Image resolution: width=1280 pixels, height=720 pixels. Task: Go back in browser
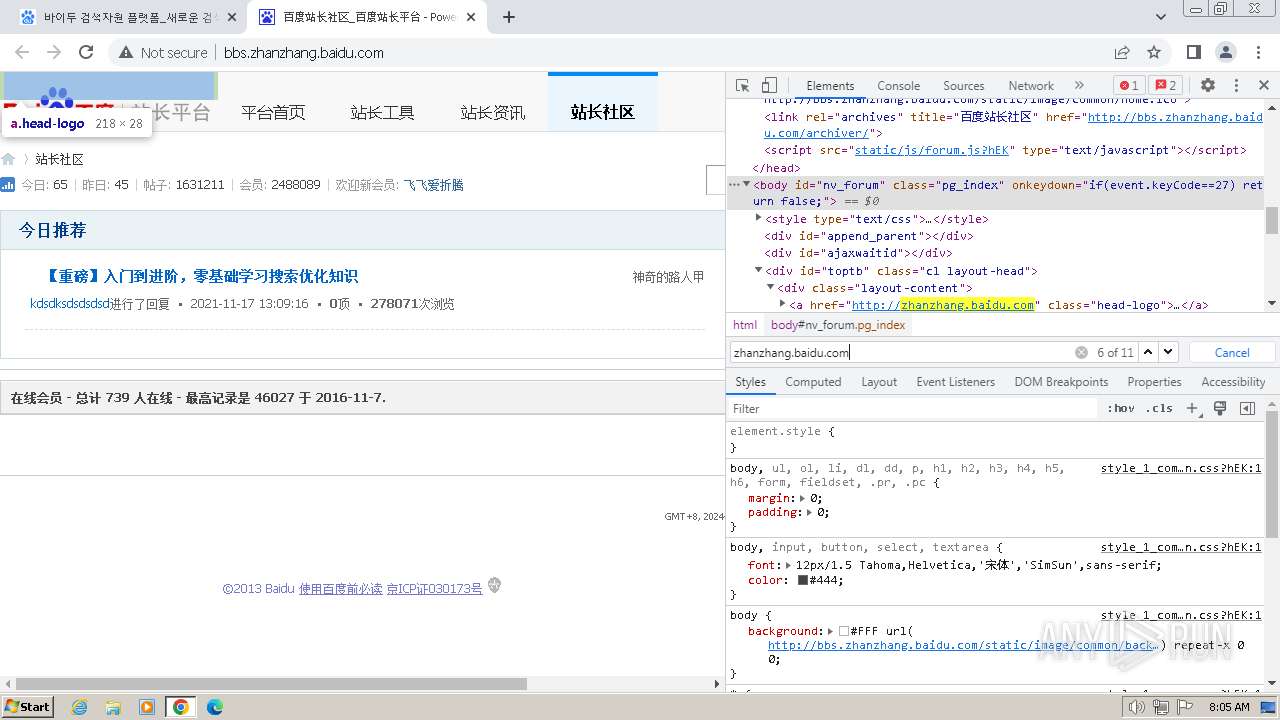pos(22,52)
